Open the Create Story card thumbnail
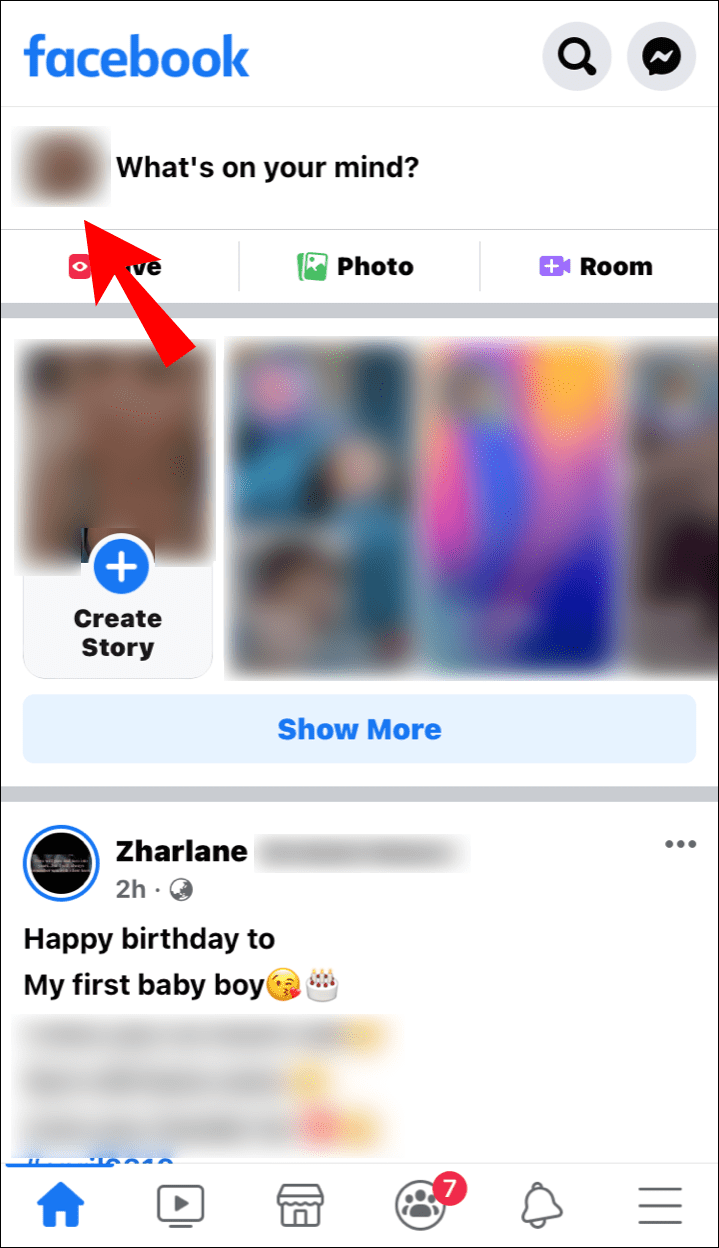Screen dimensions: 719x1248 pyautogui.click(x=118, y=509)
